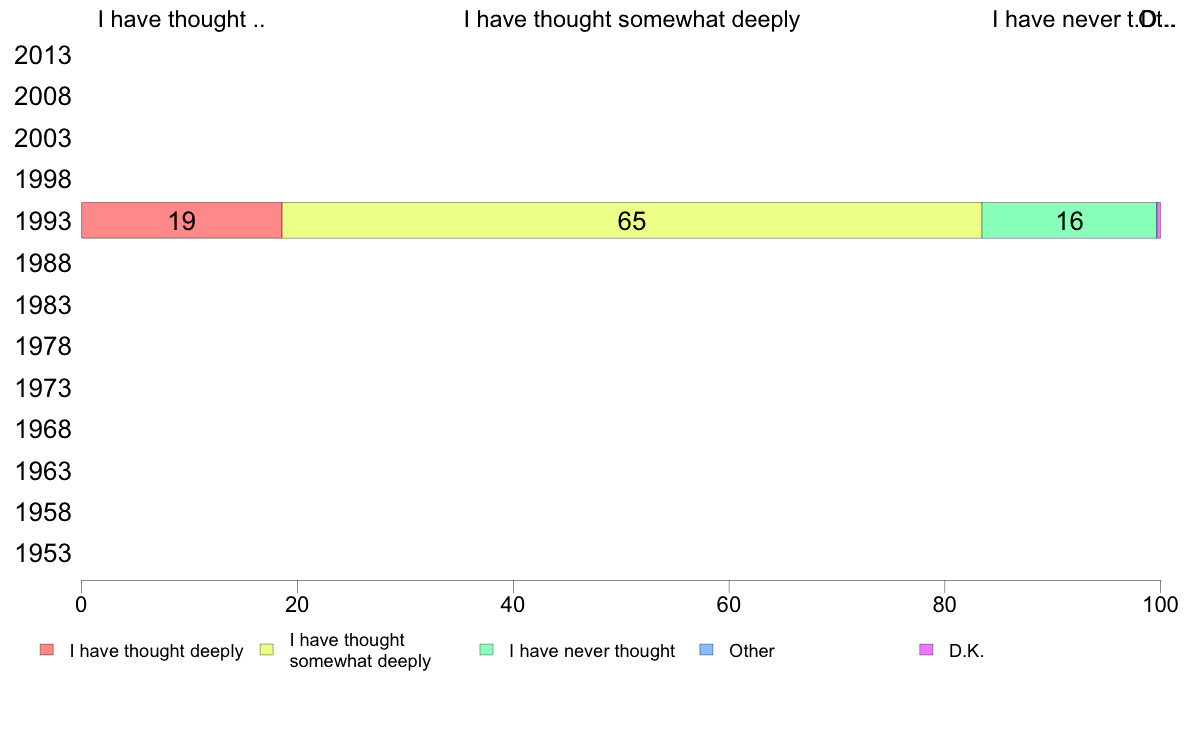Click the thin magenta D.K. bar segment
This screenshot has height=736, width=1188.
pos(1158,221)
